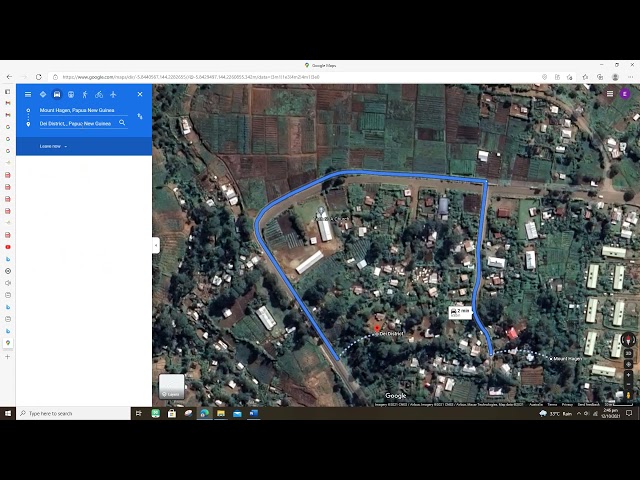Click search icon in destination field

pos(122,122)
